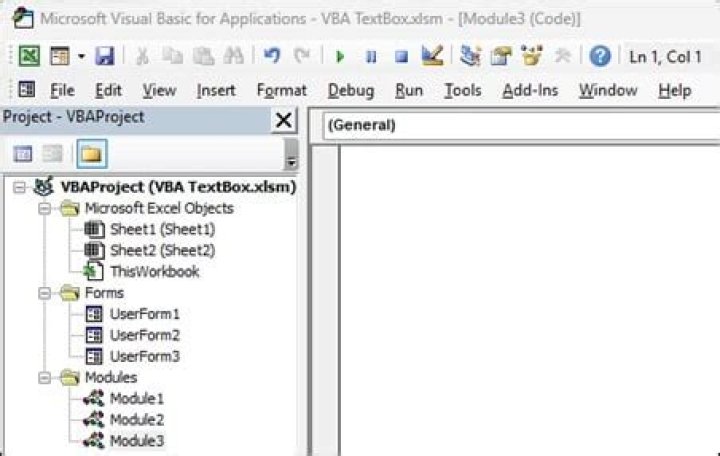Click the Cut scissors icon

coord(142,56)
